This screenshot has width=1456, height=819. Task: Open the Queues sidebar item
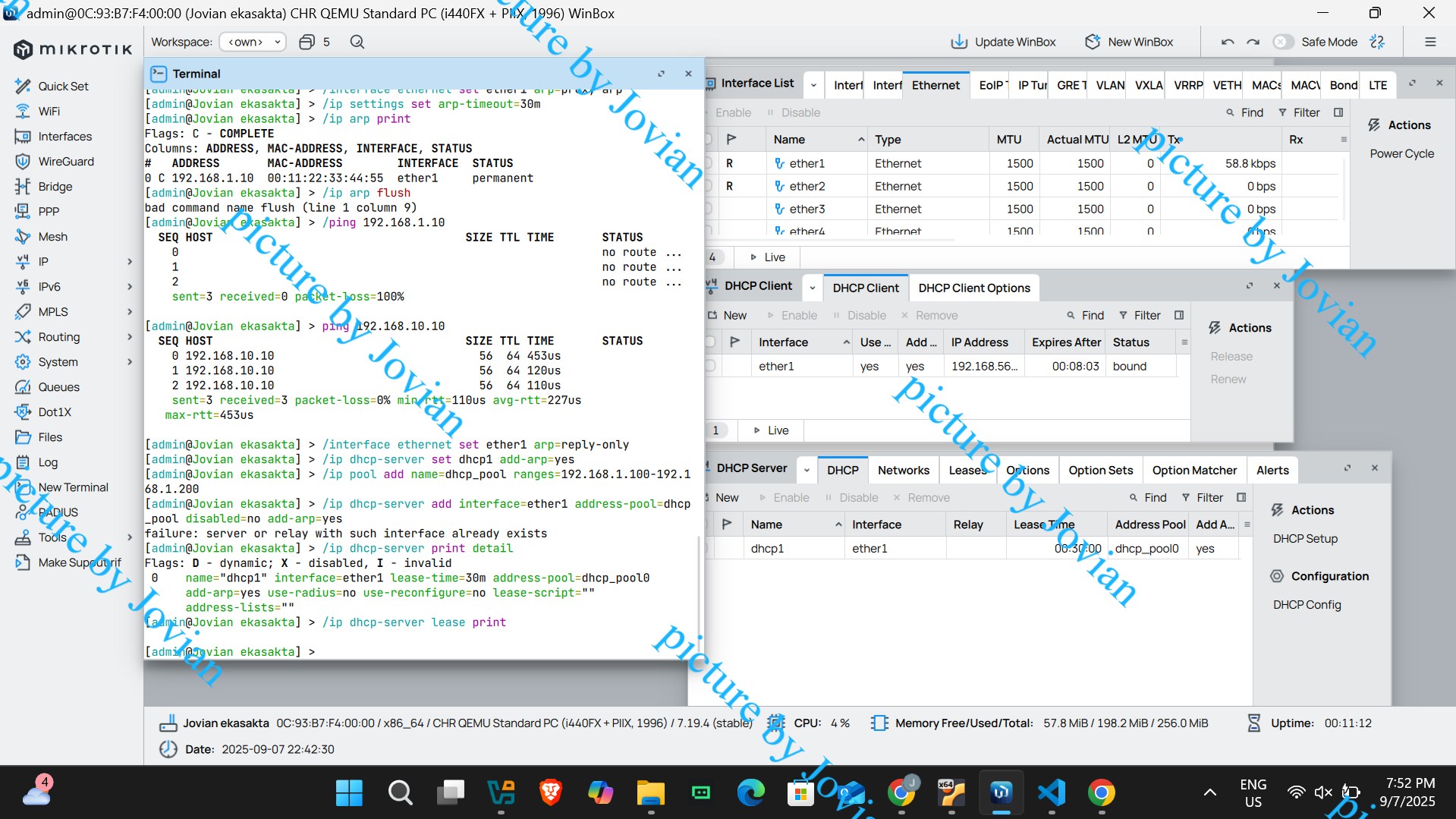(x=58, y=386)
